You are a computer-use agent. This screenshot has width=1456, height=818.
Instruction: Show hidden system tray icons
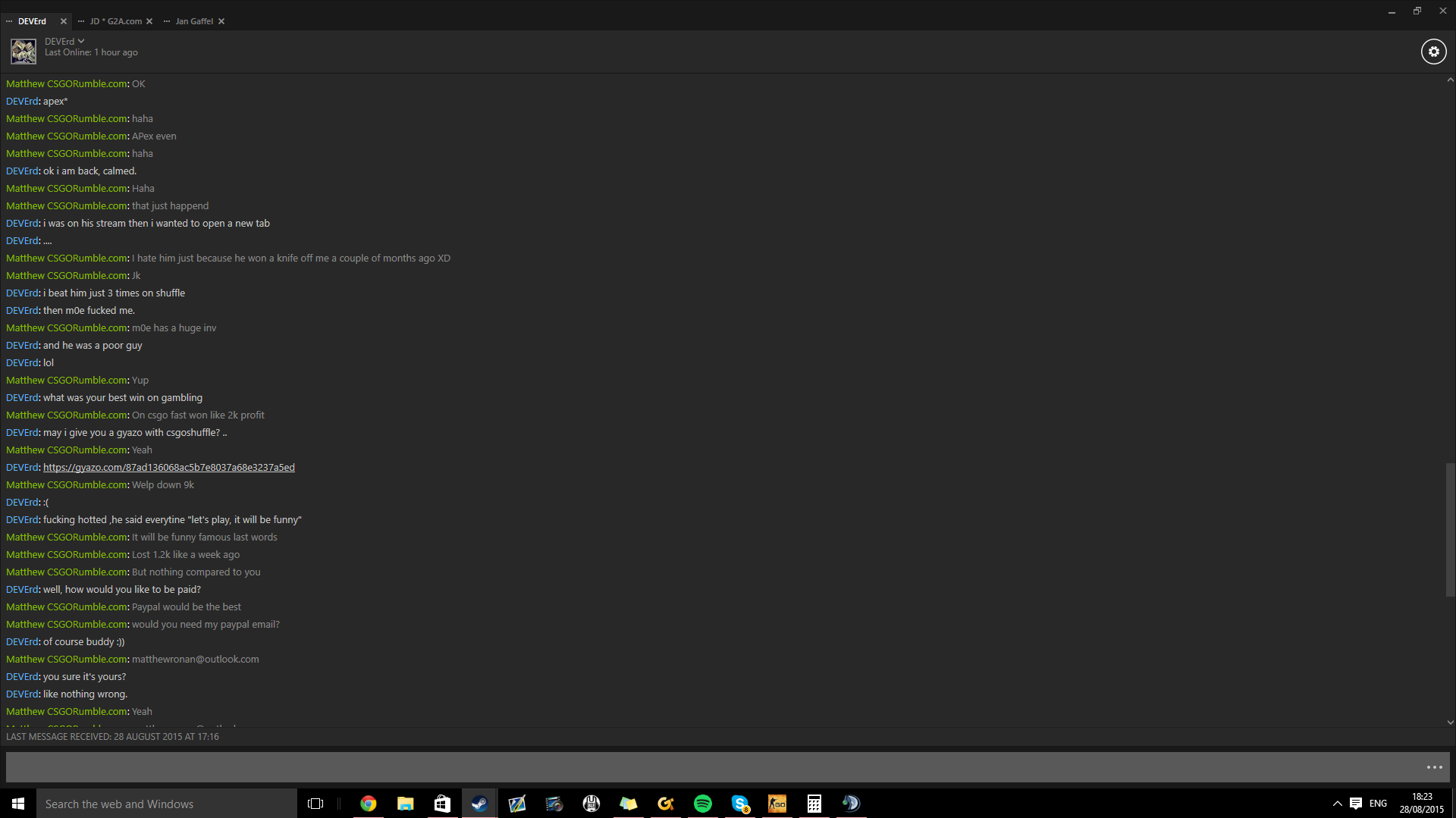tap(1338, 804)
